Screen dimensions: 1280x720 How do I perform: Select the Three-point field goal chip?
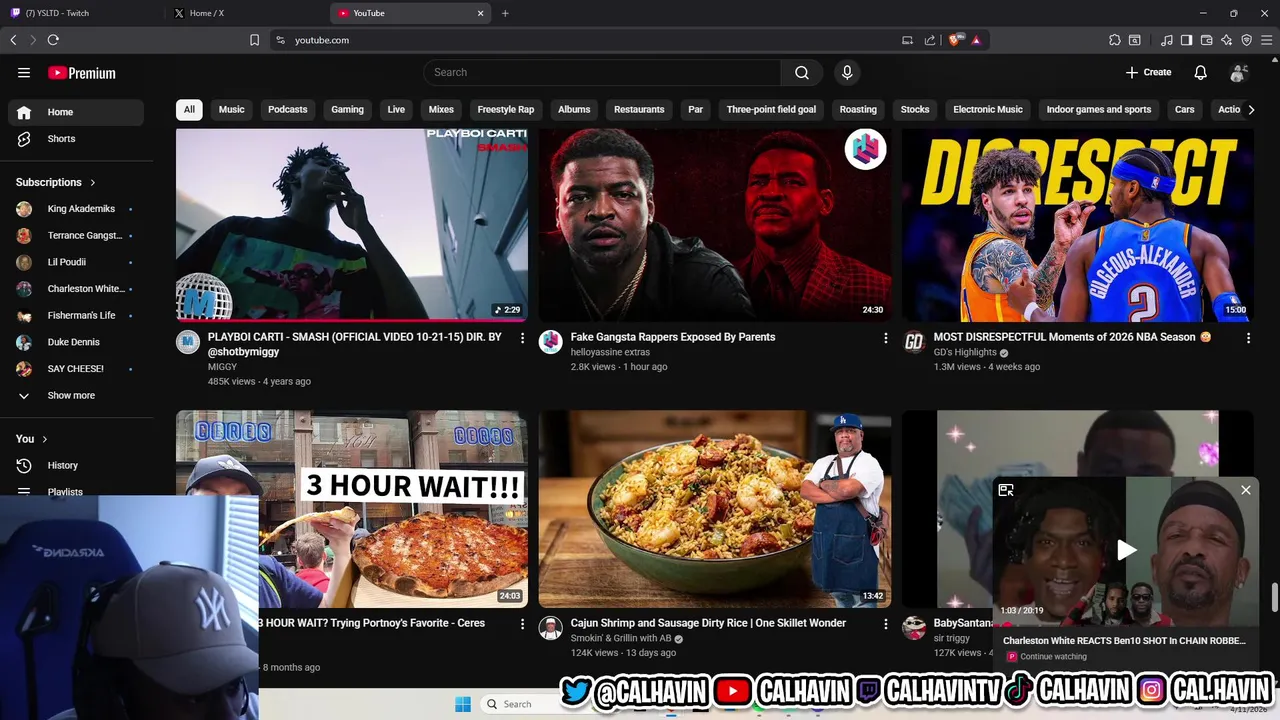click(771, 109)
